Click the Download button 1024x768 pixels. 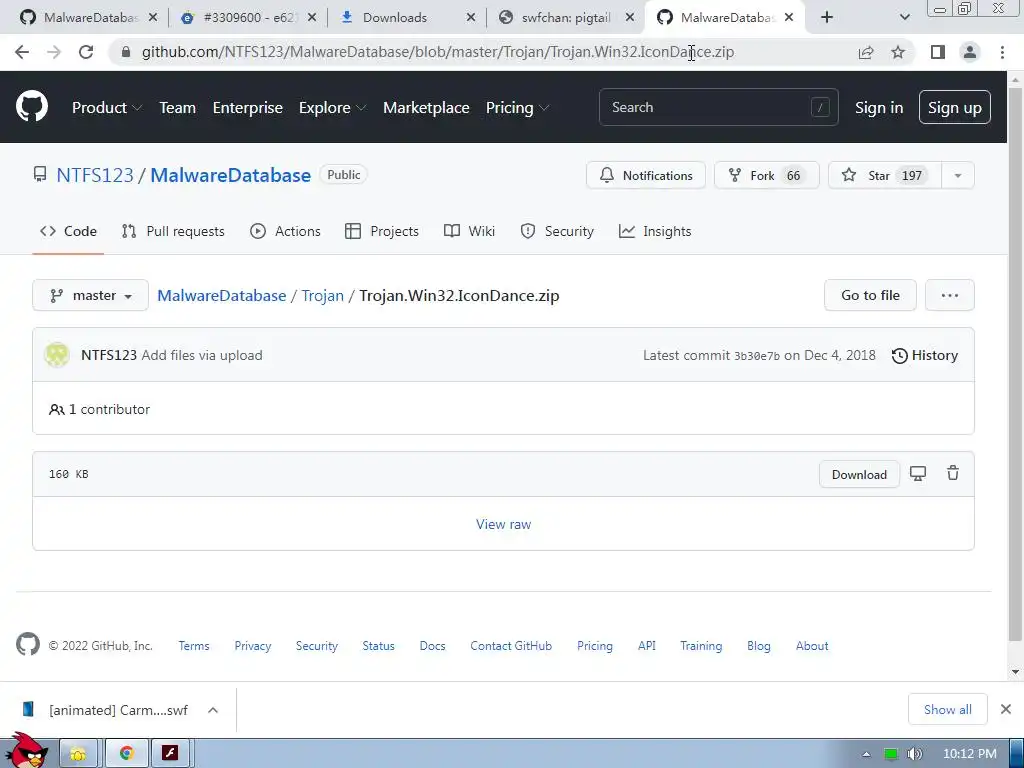point(859,474)
